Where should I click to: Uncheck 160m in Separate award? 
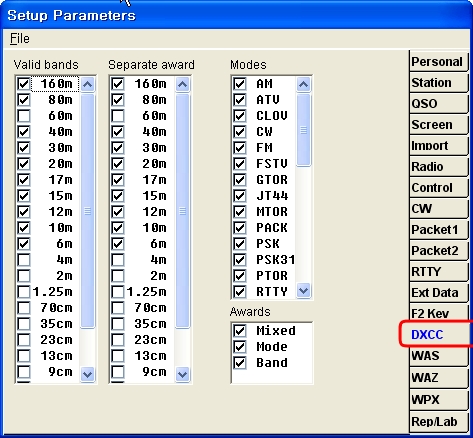tap(118, 84)
